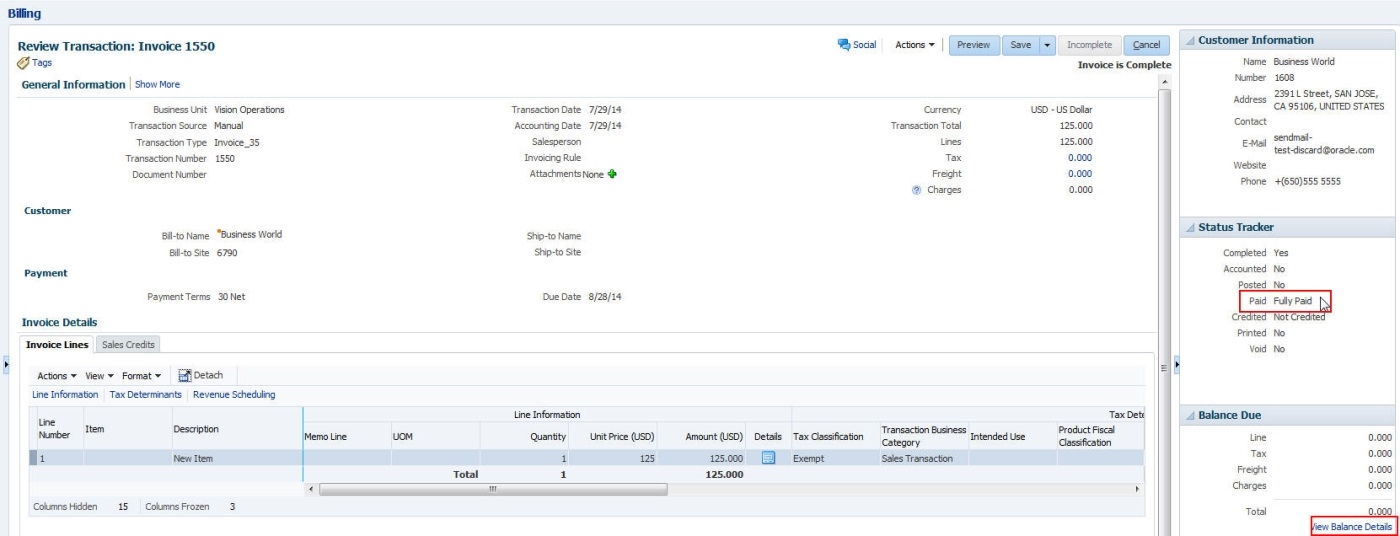Click the "30 Net" payment terms value

pos(231,297)
